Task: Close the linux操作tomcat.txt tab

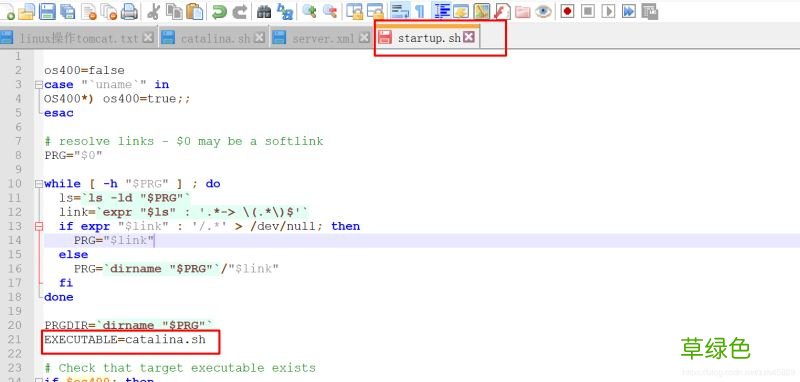Action: 148,37
